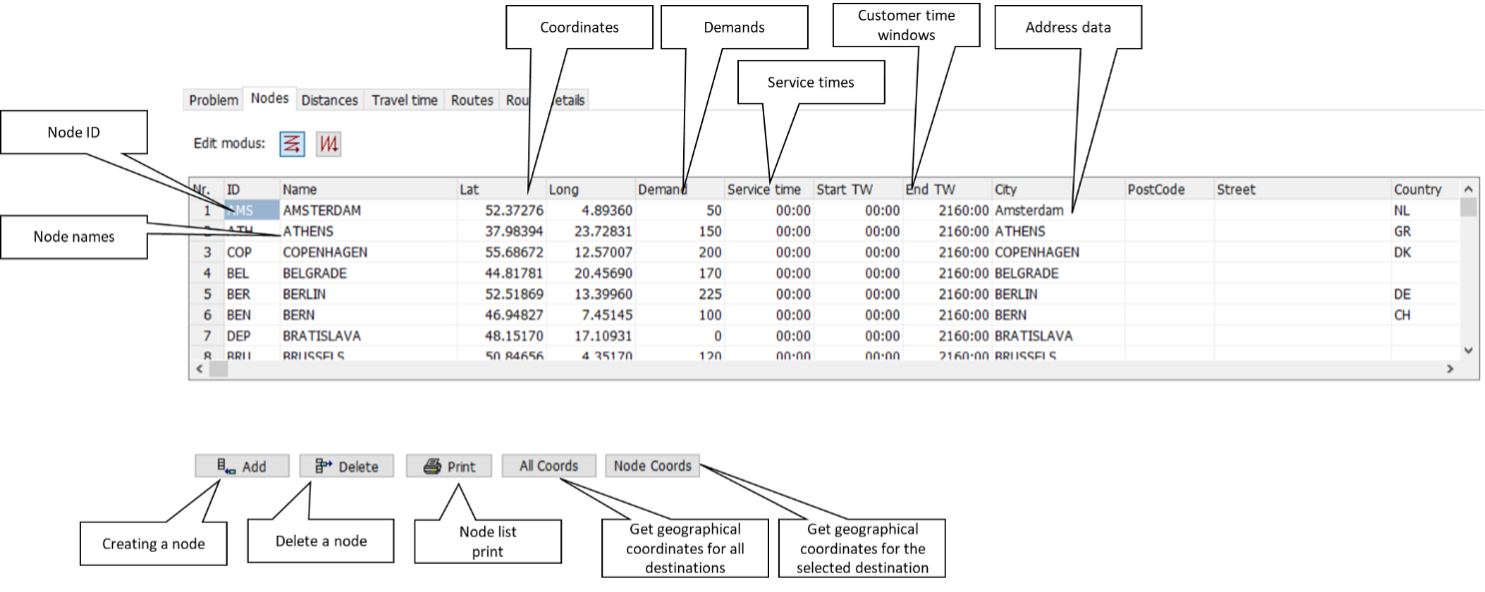Click the Country column header
This screenshot has width=1485, height=592.
tap(1417, 190)
